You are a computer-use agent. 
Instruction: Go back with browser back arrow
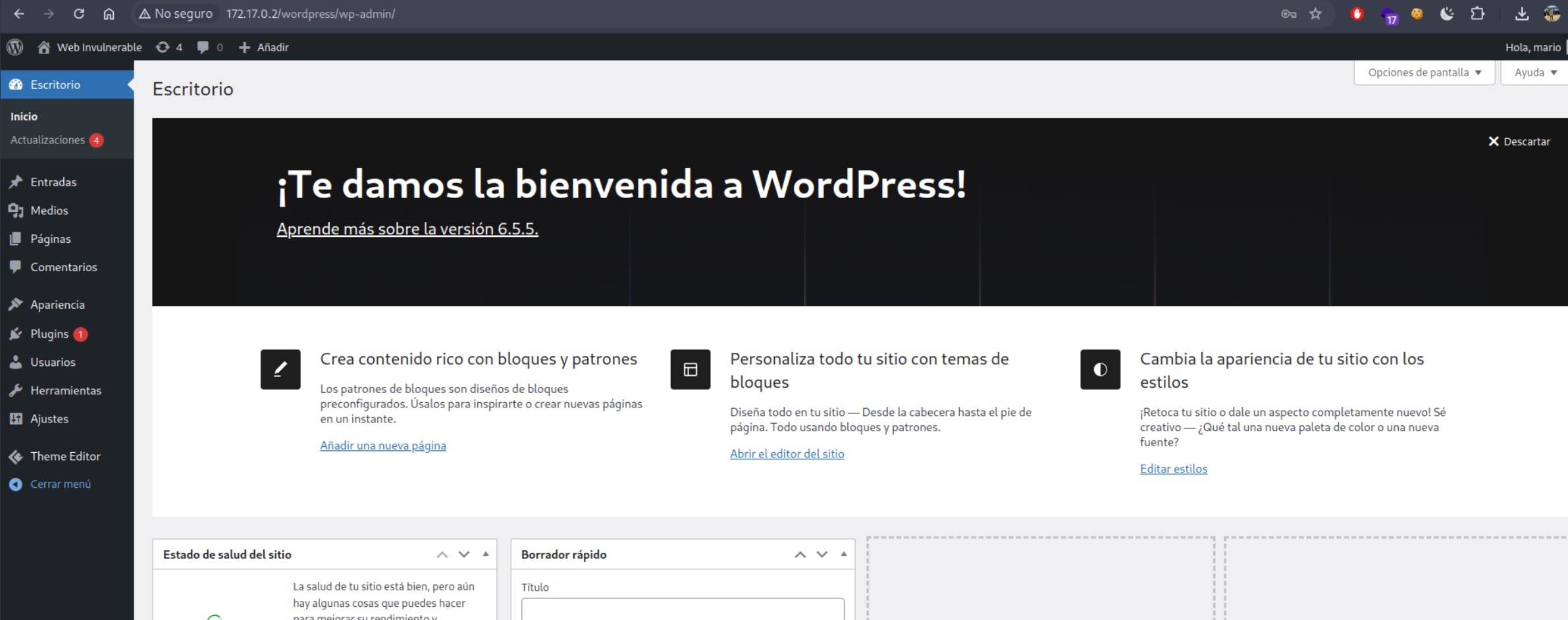pos(19,14)
